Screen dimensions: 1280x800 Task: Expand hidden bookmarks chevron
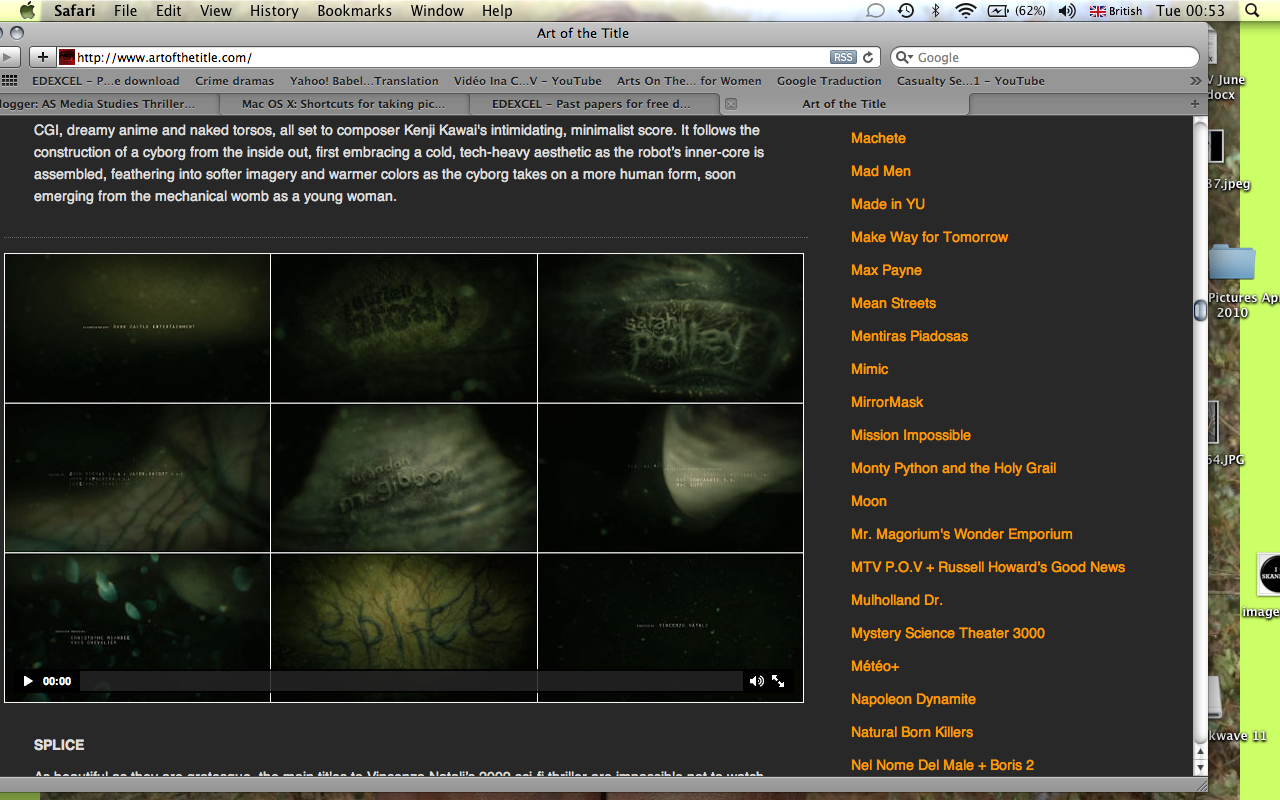[1195, 81]
